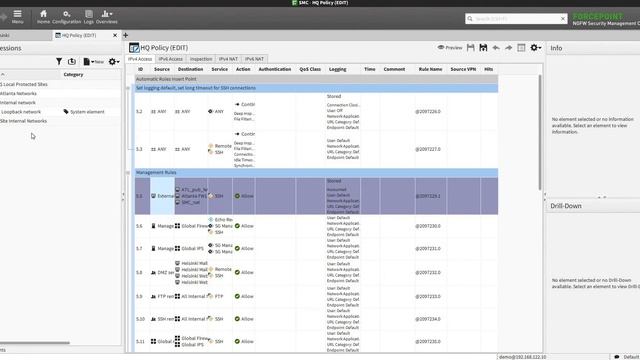Click the Default status indicator at bottom right
Image resolution: width=640 pixels, height=360 pixels.
click(627, 357)
